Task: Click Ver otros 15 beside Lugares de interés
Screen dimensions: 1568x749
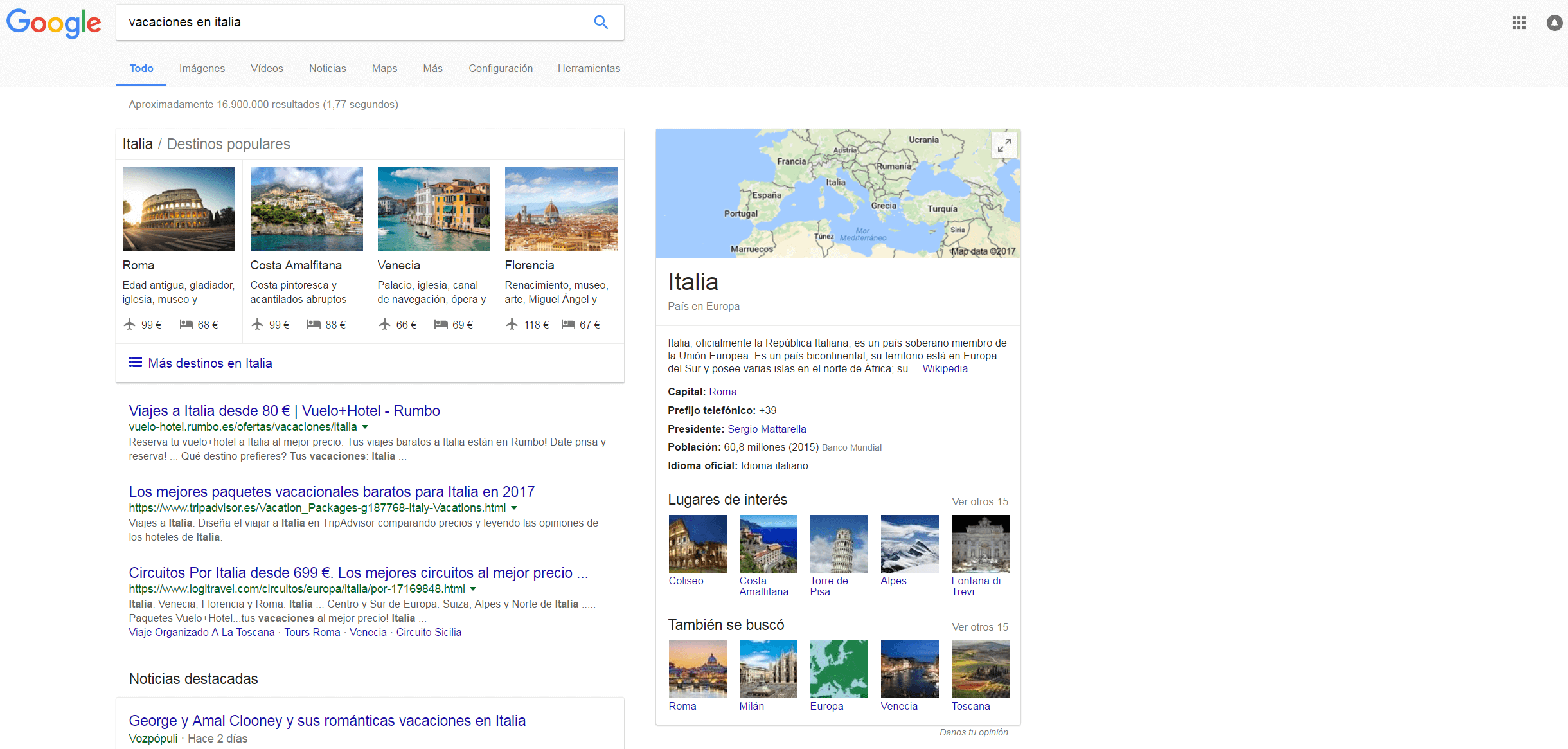Action: click(980, 501)
